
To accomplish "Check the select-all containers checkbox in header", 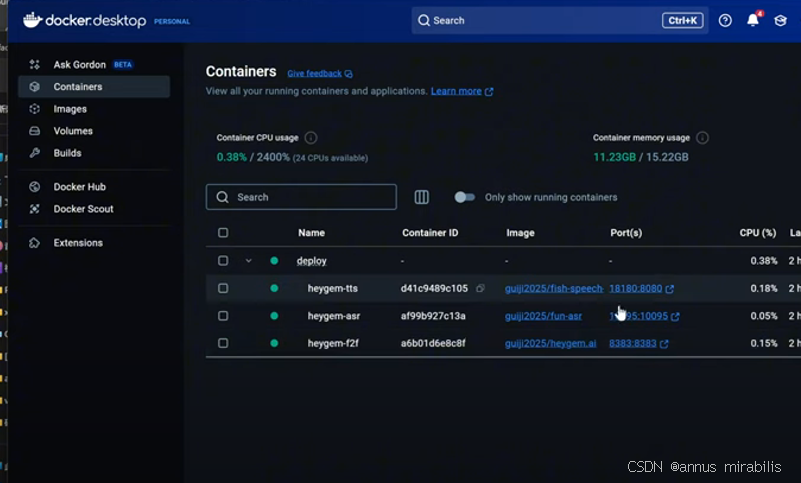I will point(223,233).
